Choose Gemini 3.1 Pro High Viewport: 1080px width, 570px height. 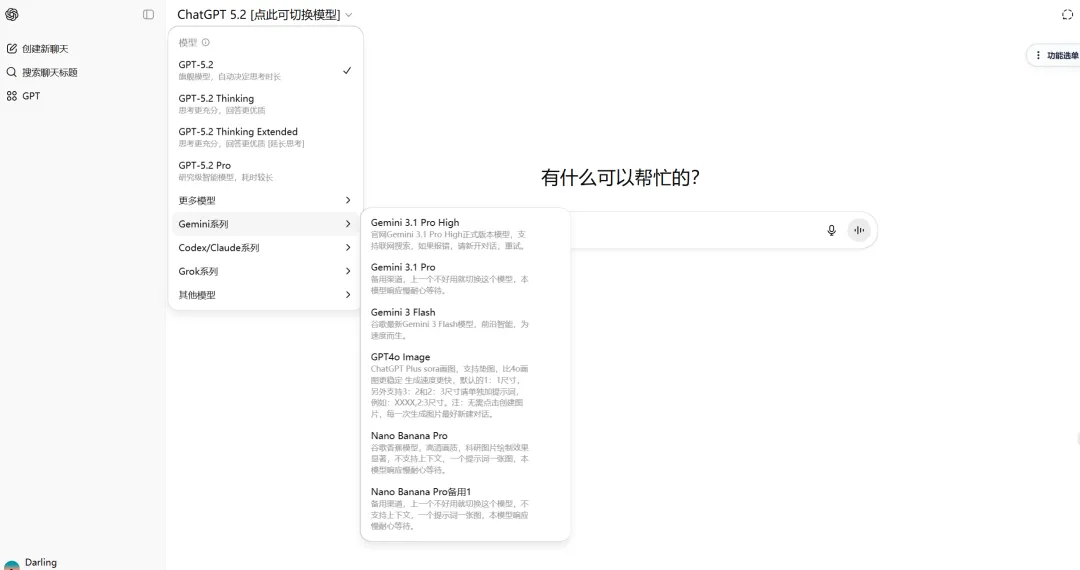[465, 234]
